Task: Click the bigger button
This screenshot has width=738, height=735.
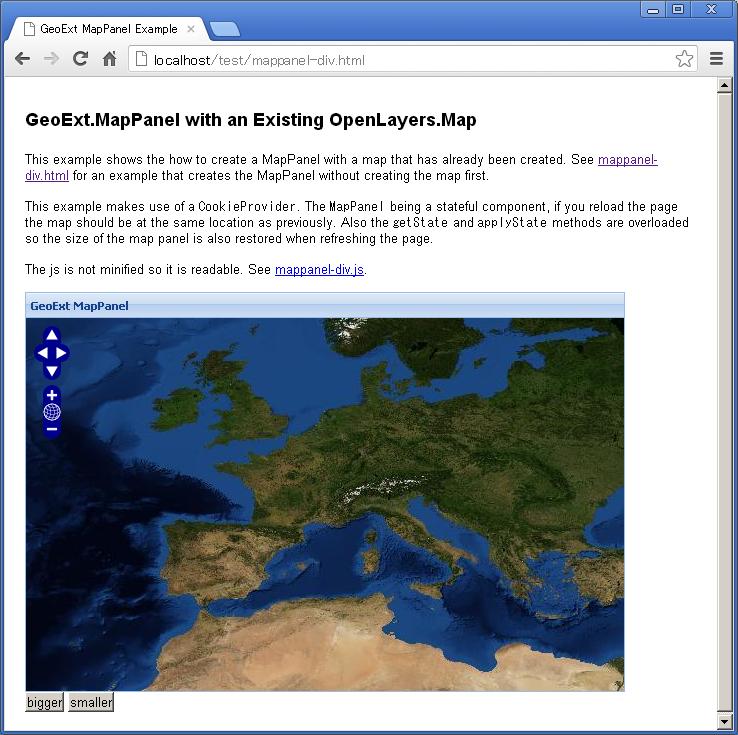Action: [45, 702]
